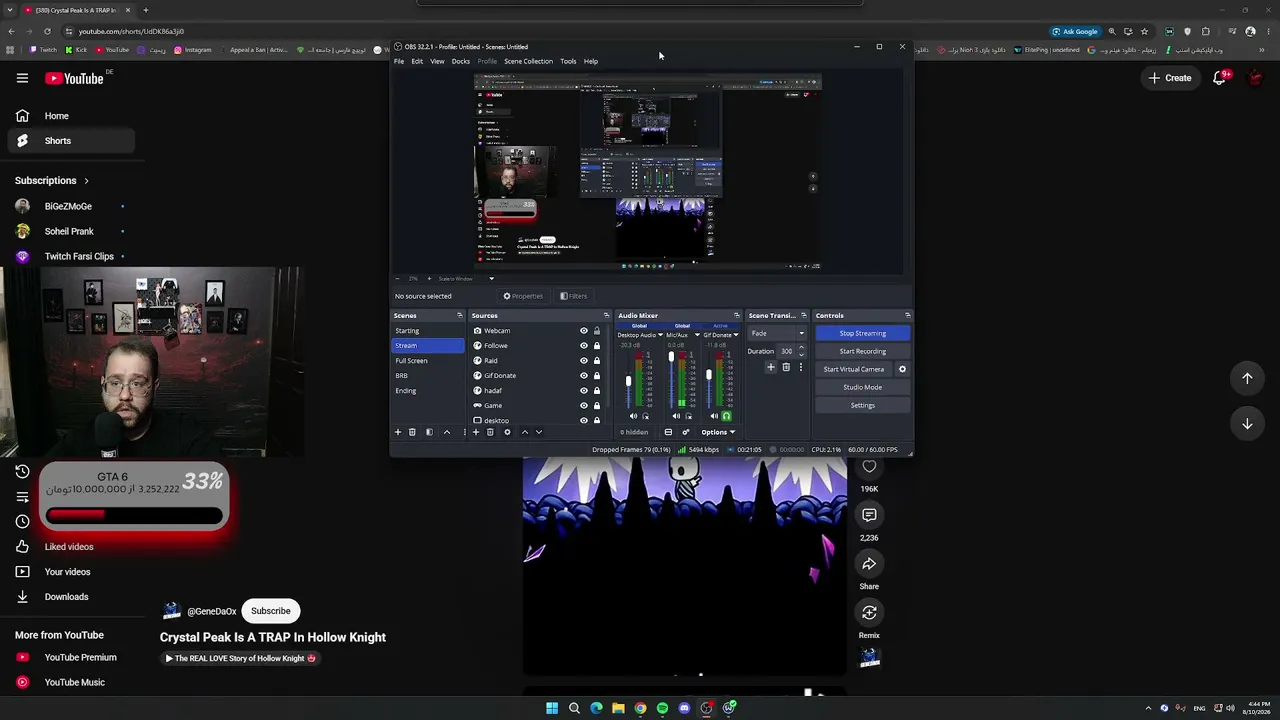Add a scene transition with plus icon
Image resolution: width=1280 pixels, height=720 pixels.
pyautogui.click(x=771, y=368)
